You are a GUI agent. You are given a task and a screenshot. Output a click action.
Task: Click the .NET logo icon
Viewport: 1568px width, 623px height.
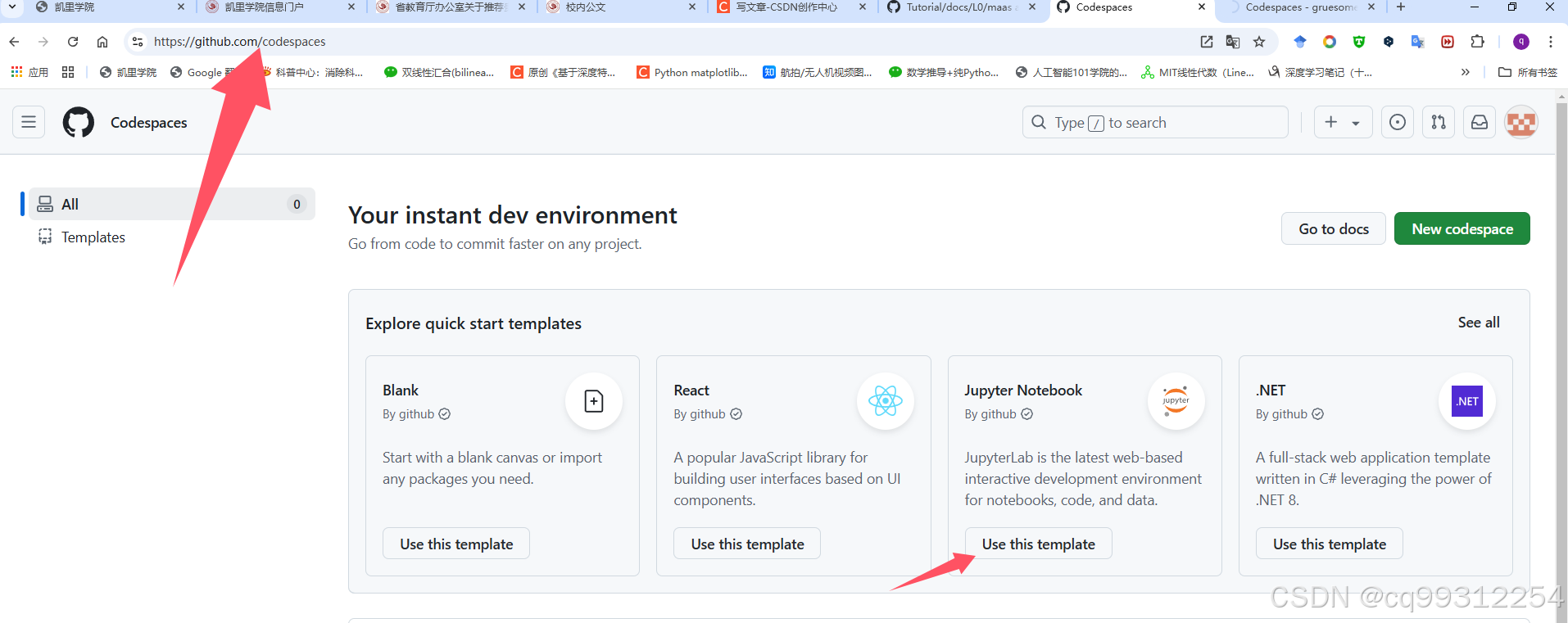pyautogui.click(x=1467, y=401)
